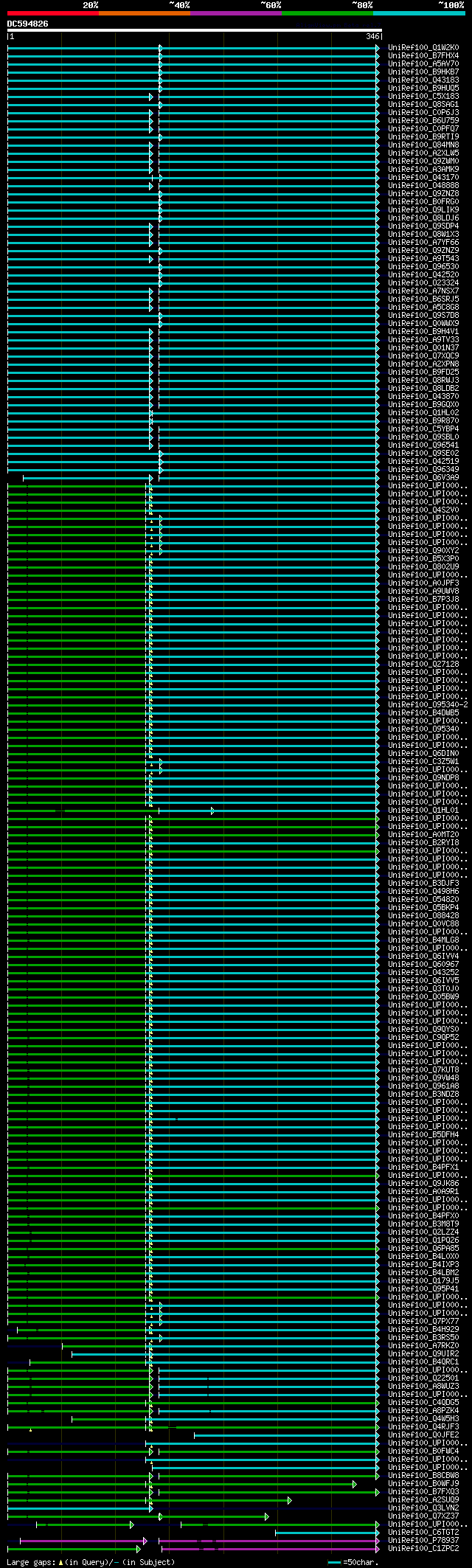
Task: Select the query name DC594826
Action: [28, 24]
